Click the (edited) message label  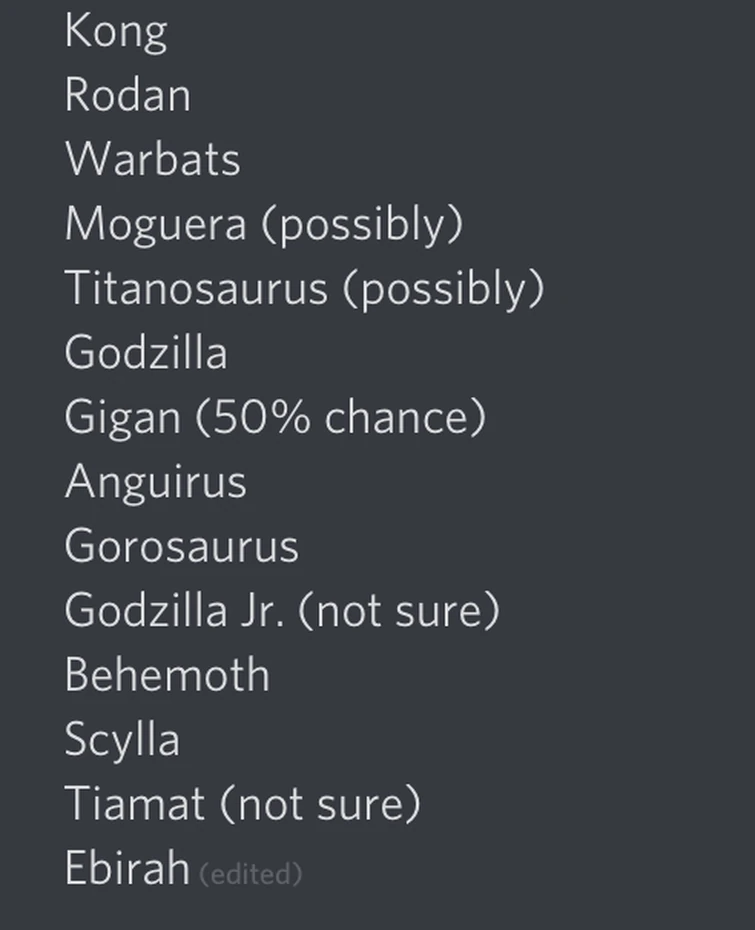[x=250, y=874]
